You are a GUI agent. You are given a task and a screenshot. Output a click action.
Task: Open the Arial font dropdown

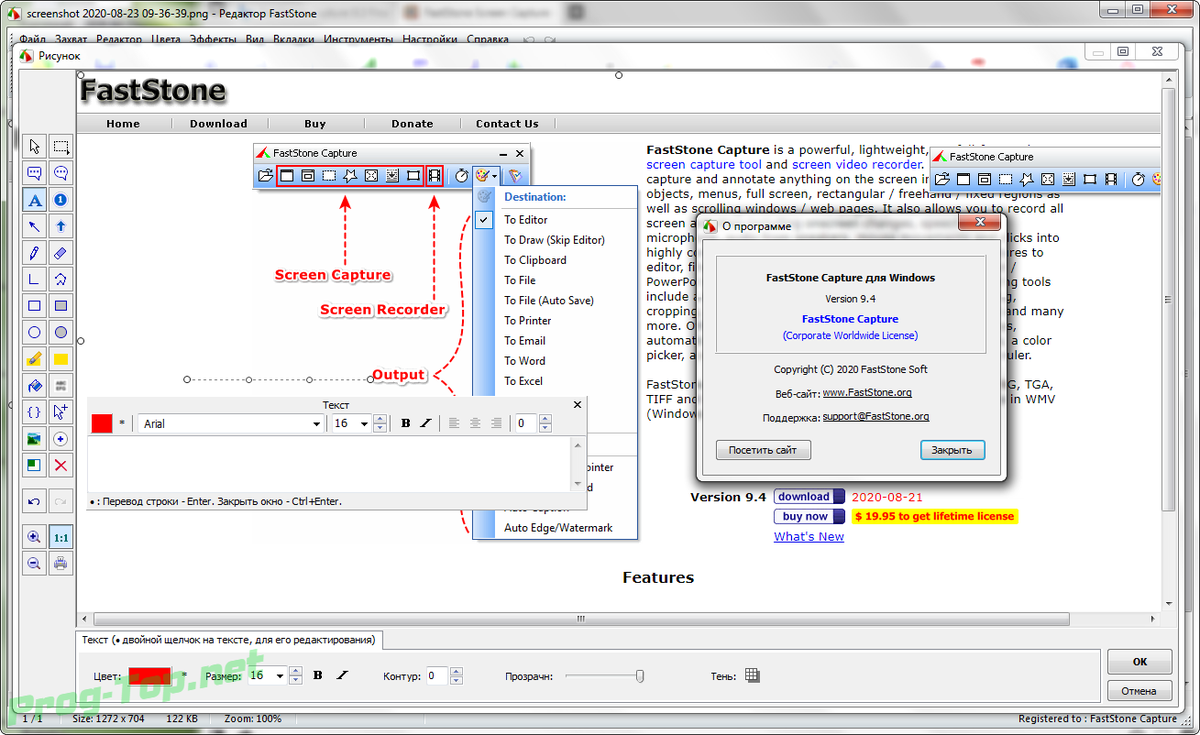pos(317,424)
